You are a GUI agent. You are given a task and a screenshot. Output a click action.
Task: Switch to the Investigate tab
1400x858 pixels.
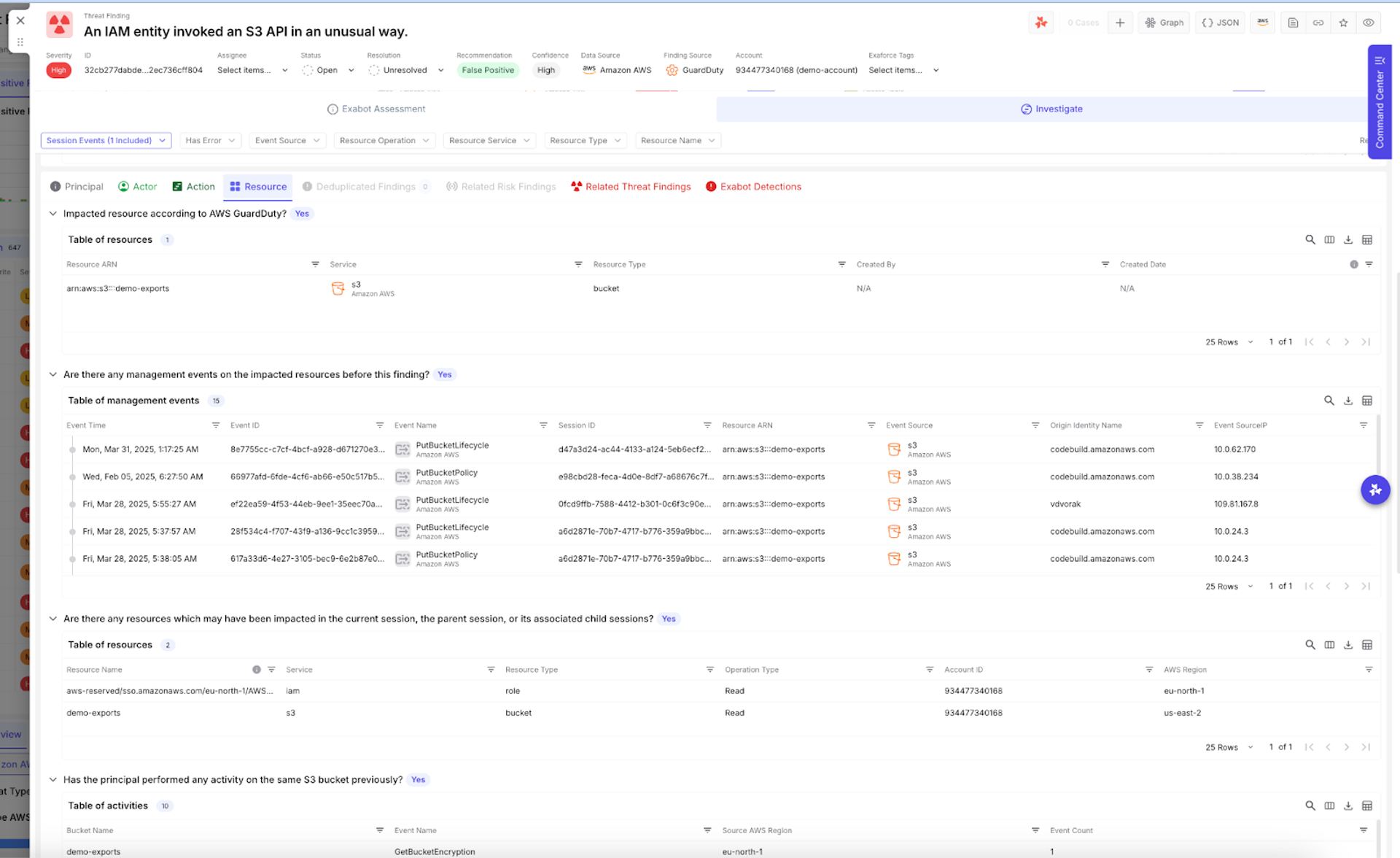point(1051,109)
